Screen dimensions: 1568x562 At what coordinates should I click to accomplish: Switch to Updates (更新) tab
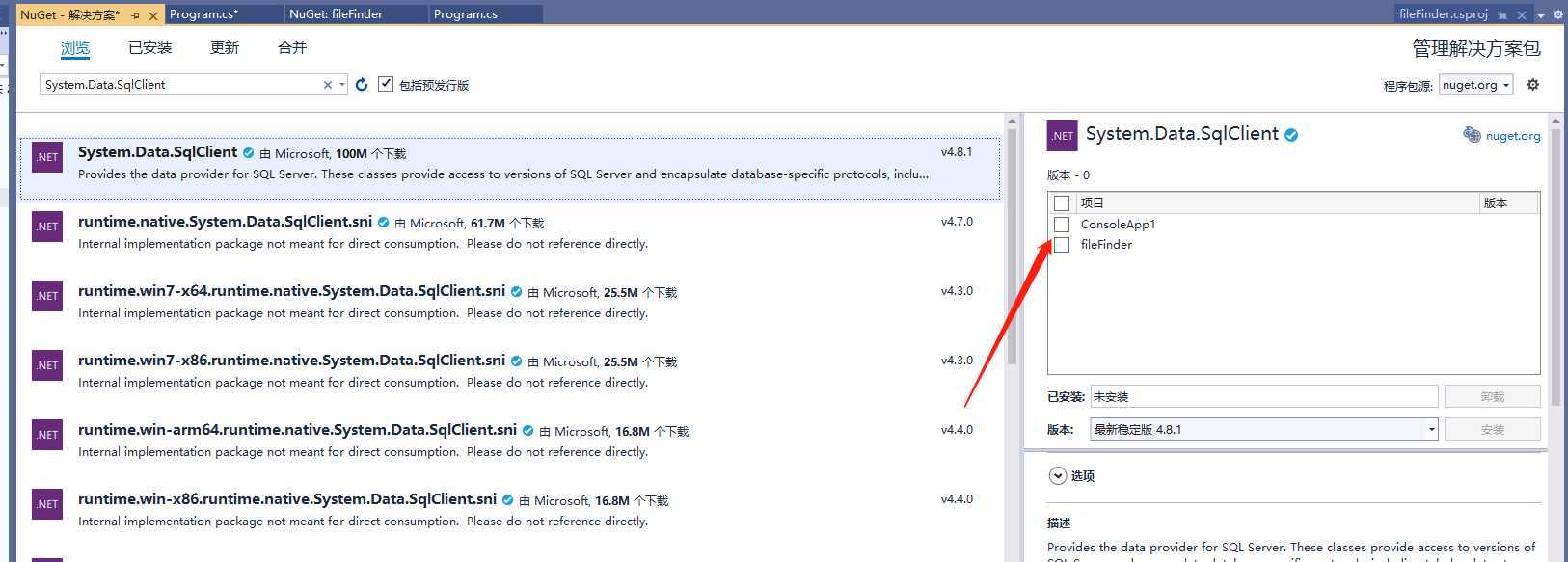(x=225, y=48)
